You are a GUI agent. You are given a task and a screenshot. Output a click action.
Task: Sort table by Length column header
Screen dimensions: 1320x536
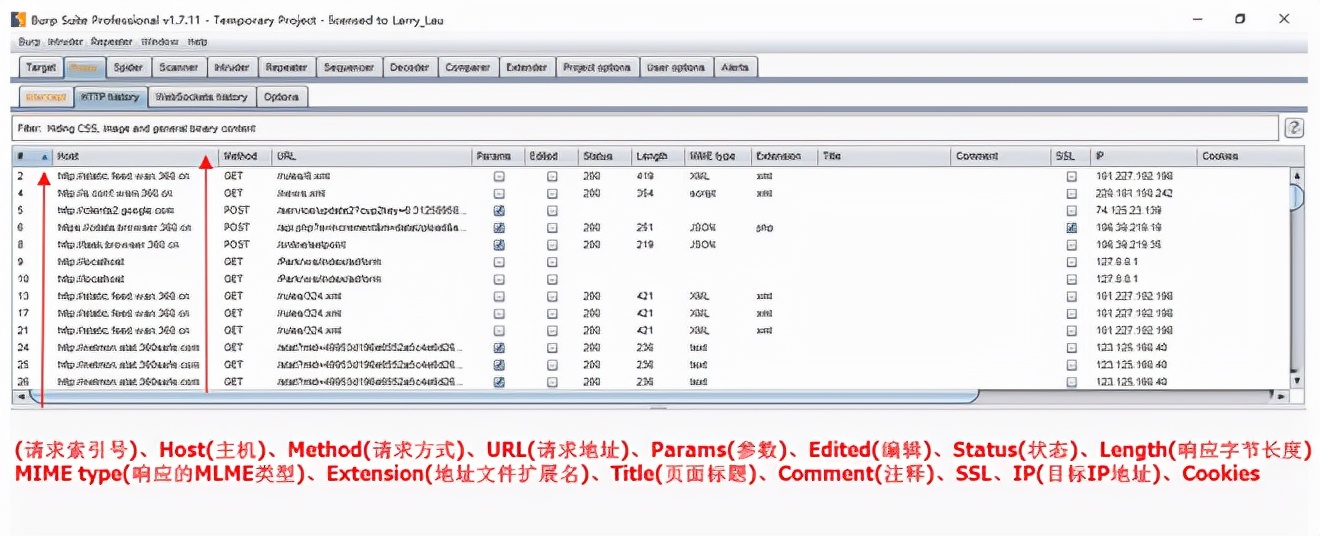pyautogui.click(x=657, y=156)
